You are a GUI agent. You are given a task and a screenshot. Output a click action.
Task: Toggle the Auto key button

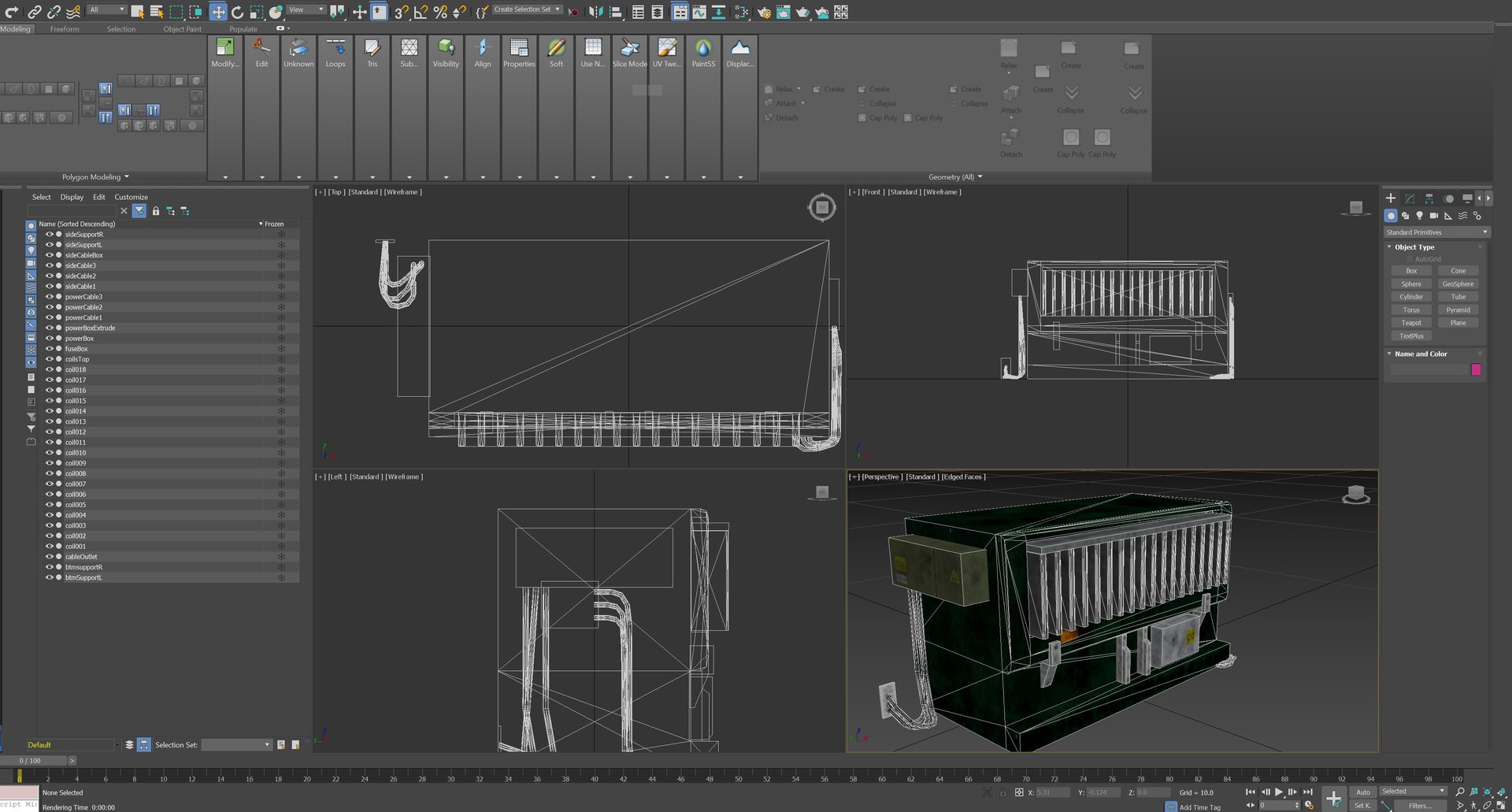click(x=1363, y=792)
